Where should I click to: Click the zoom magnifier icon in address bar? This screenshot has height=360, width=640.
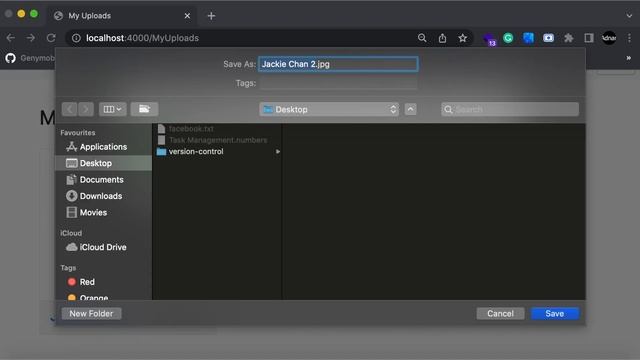pyautogui.click(x=422, y=38)
